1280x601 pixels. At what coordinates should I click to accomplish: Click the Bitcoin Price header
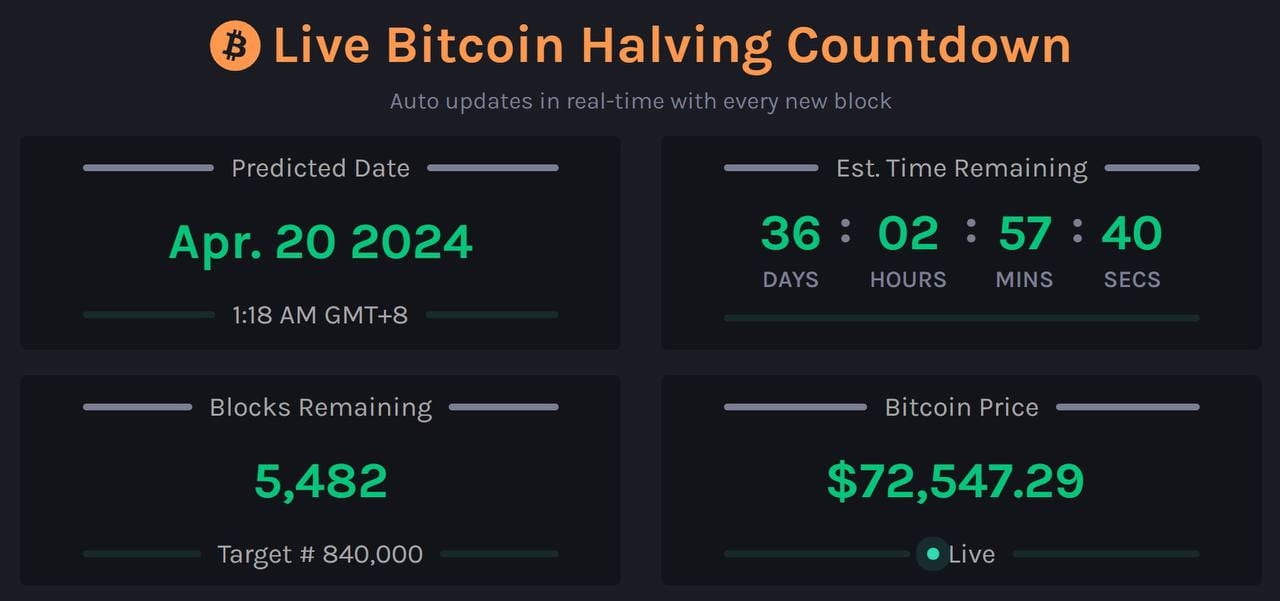pos(962,407)
